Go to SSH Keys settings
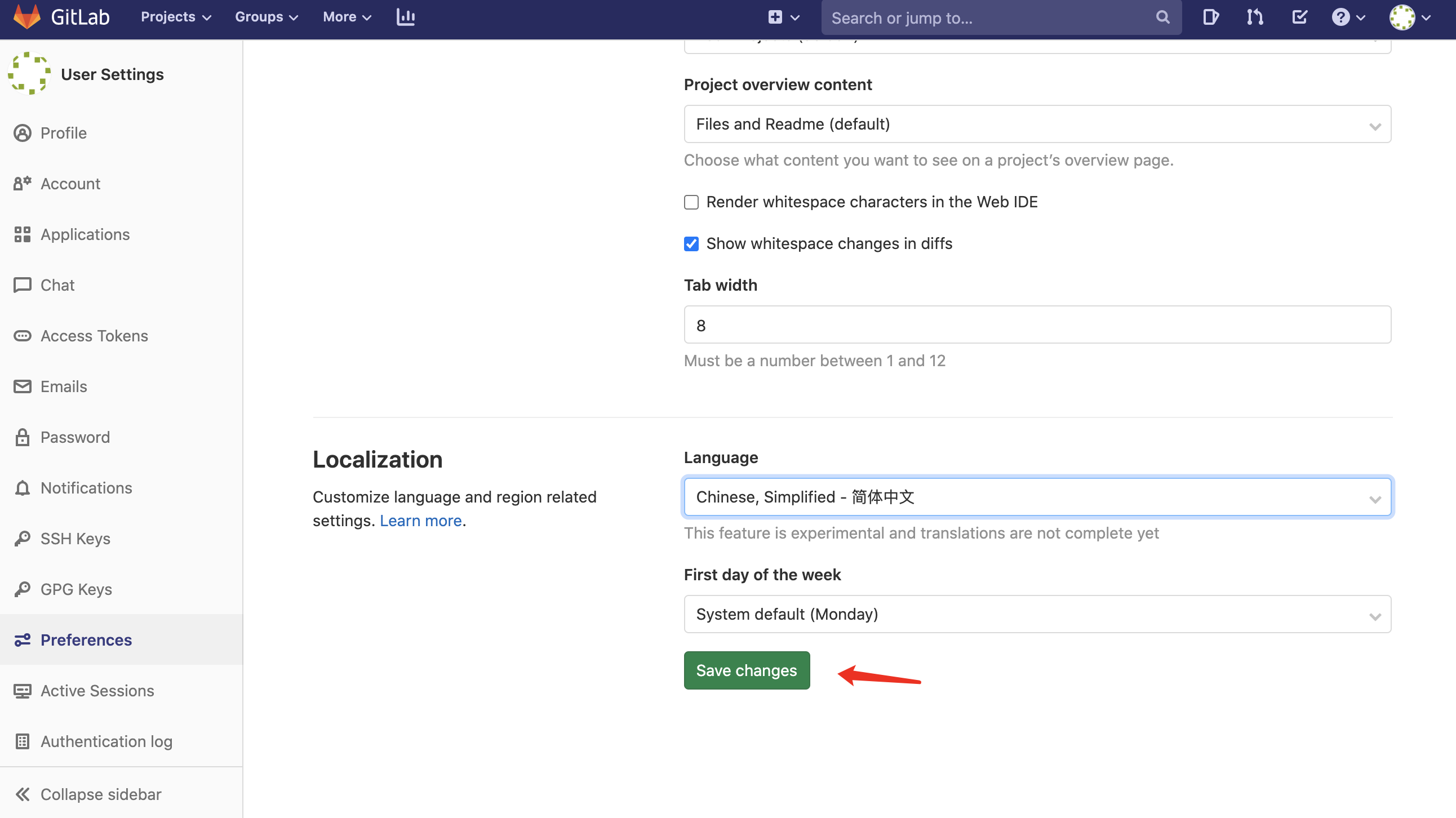Viewport: 1456px width, 818px height. pyautogui.click(x=75, y=539)
